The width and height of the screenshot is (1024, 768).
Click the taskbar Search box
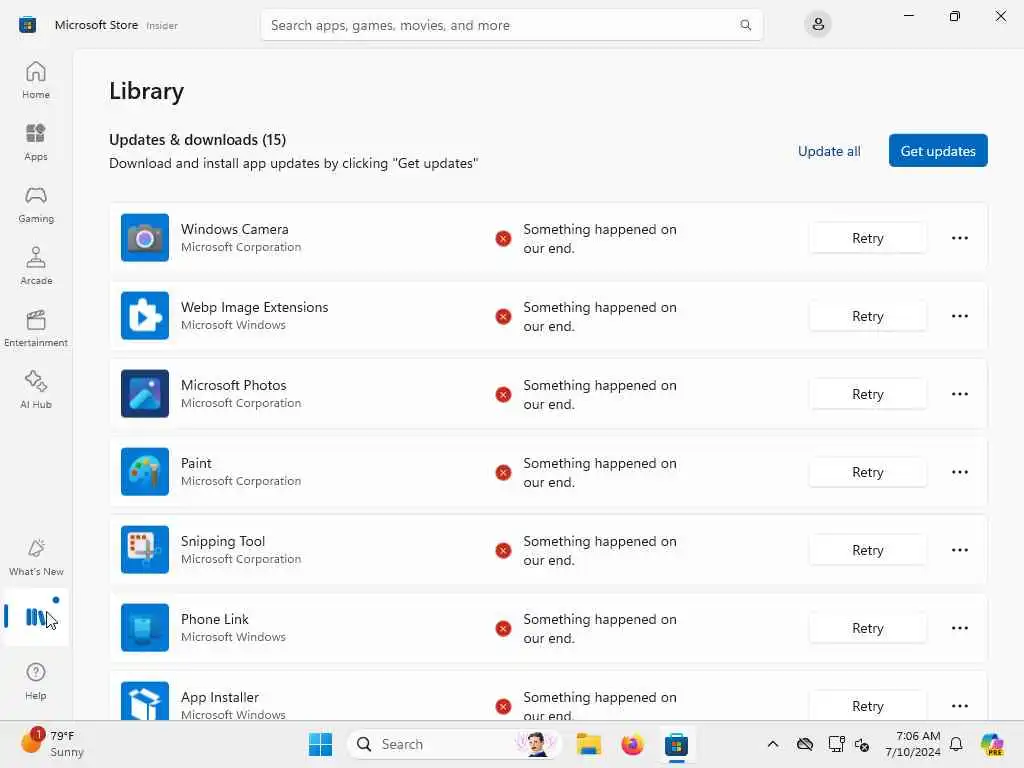455,744
